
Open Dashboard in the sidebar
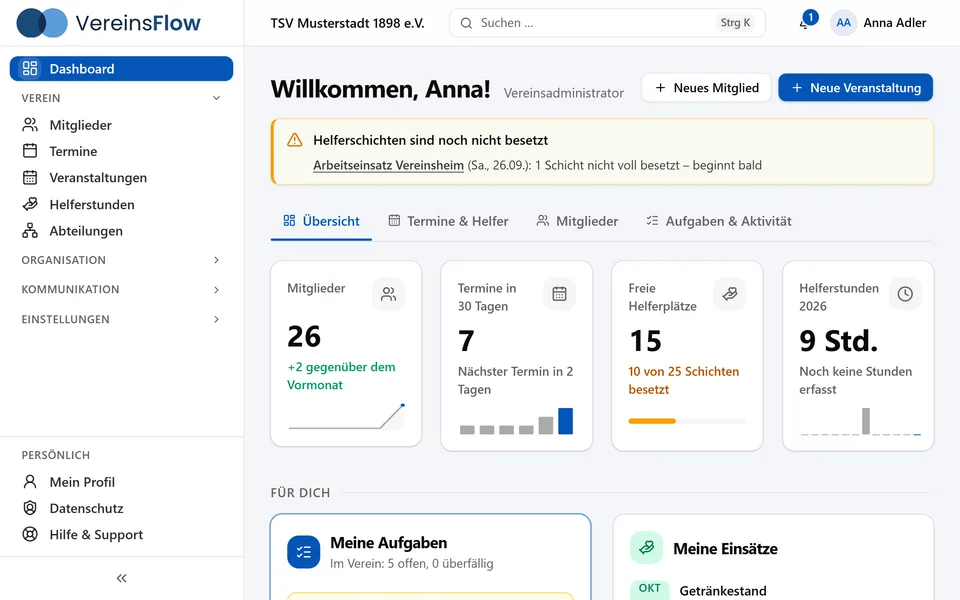pos(121,69)
